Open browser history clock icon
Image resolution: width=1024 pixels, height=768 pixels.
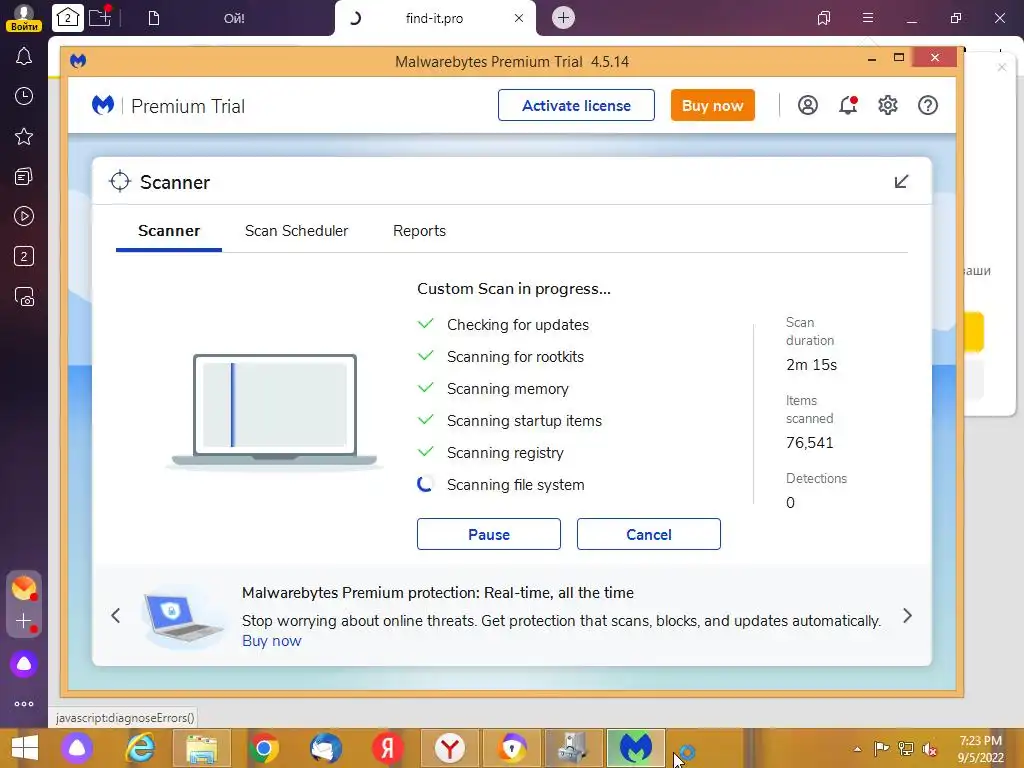point(24,97)
